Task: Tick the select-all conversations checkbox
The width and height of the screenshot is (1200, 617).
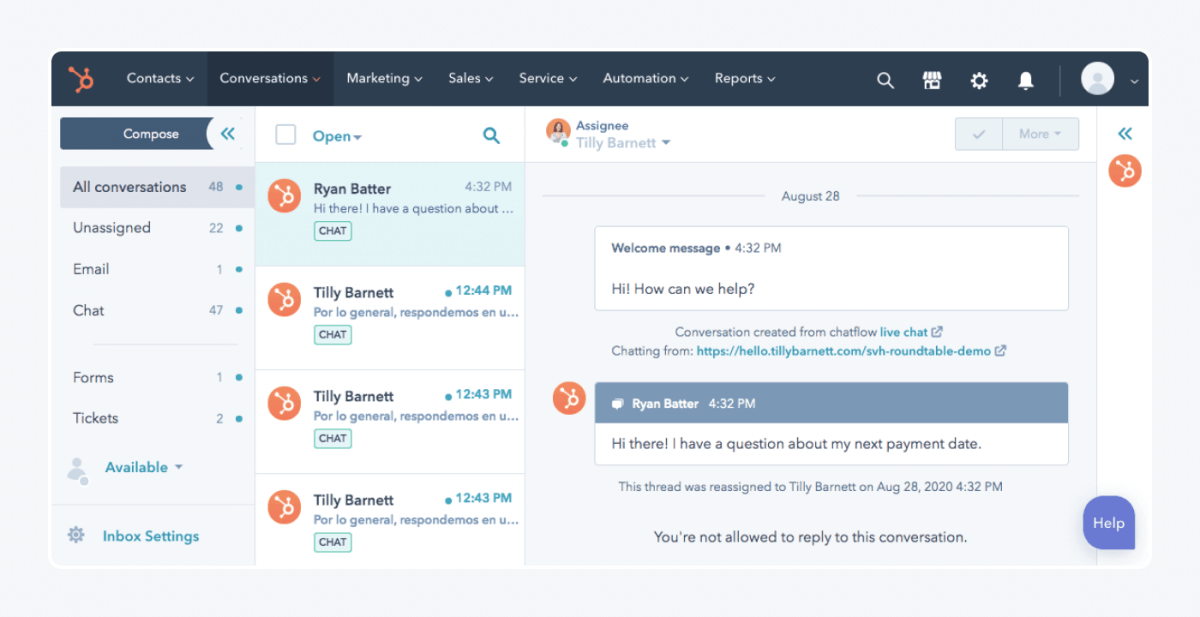Action: [x=286, y=135]
